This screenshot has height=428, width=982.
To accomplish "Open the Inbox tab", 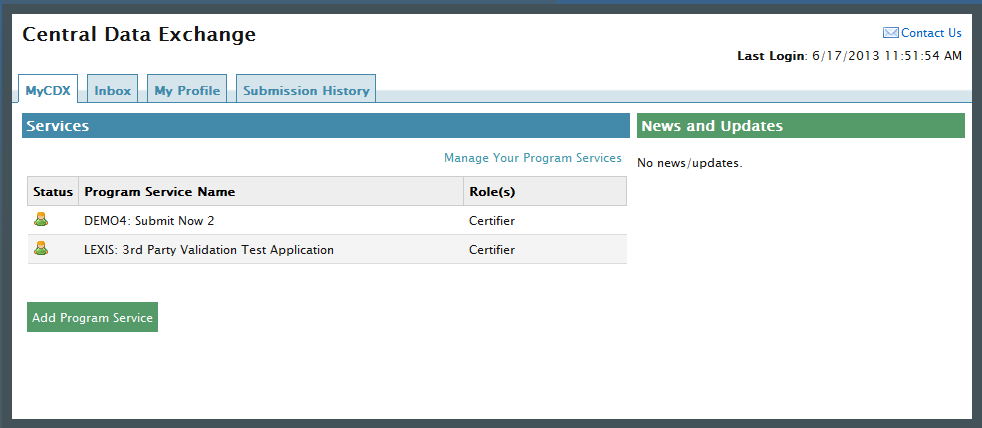I will [113, 89].
